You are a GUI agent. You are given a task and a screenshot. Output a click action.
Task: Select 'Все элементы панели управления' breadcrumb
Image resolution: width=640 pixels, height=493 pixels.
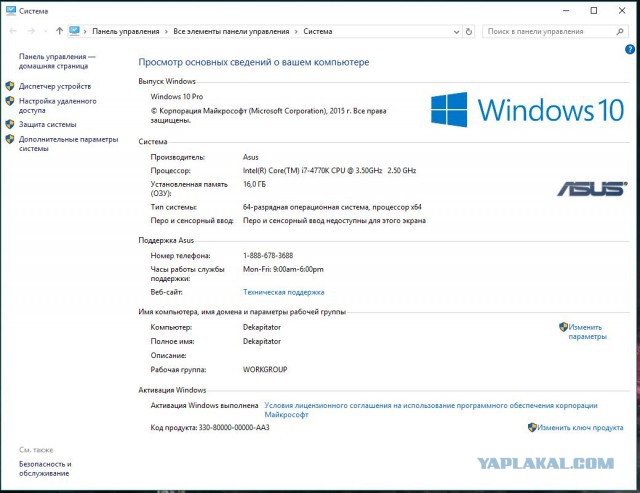[x=231, y=31]
